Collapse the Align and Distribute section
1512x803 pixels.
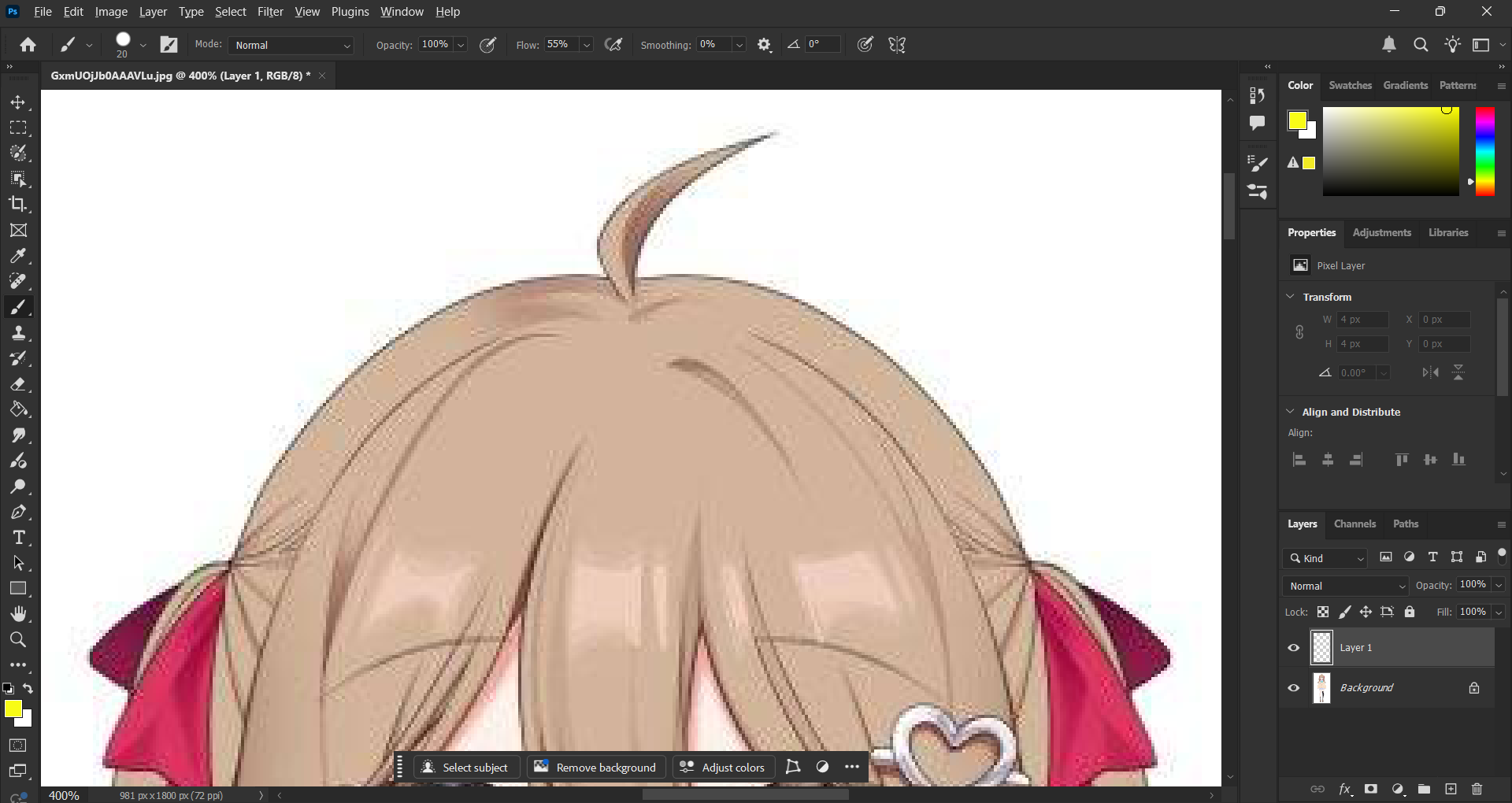(1290, 412)
